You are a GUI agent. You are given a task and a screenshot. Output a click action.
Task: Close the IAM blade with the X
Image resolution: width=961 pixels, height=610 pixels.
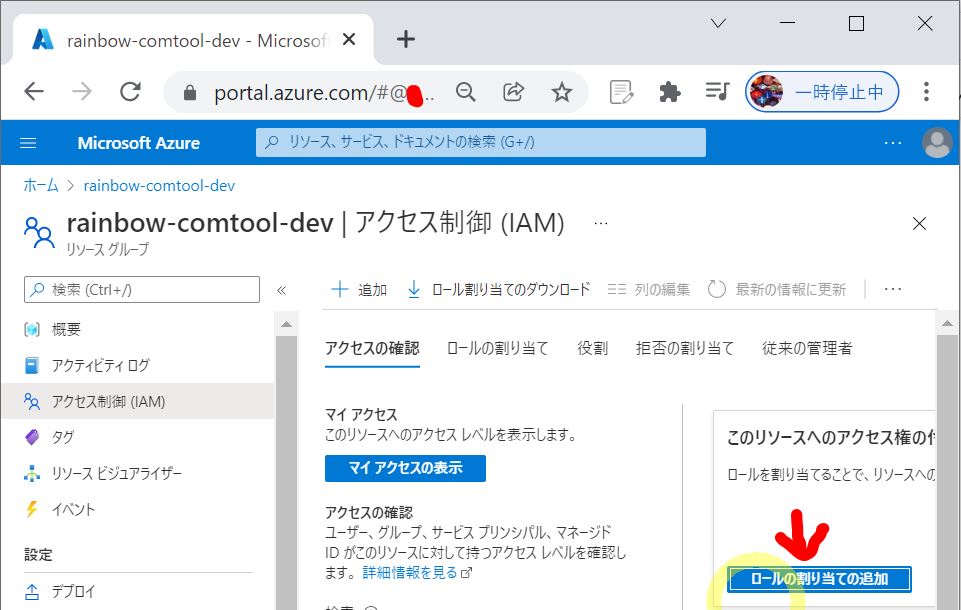[919, 223]
